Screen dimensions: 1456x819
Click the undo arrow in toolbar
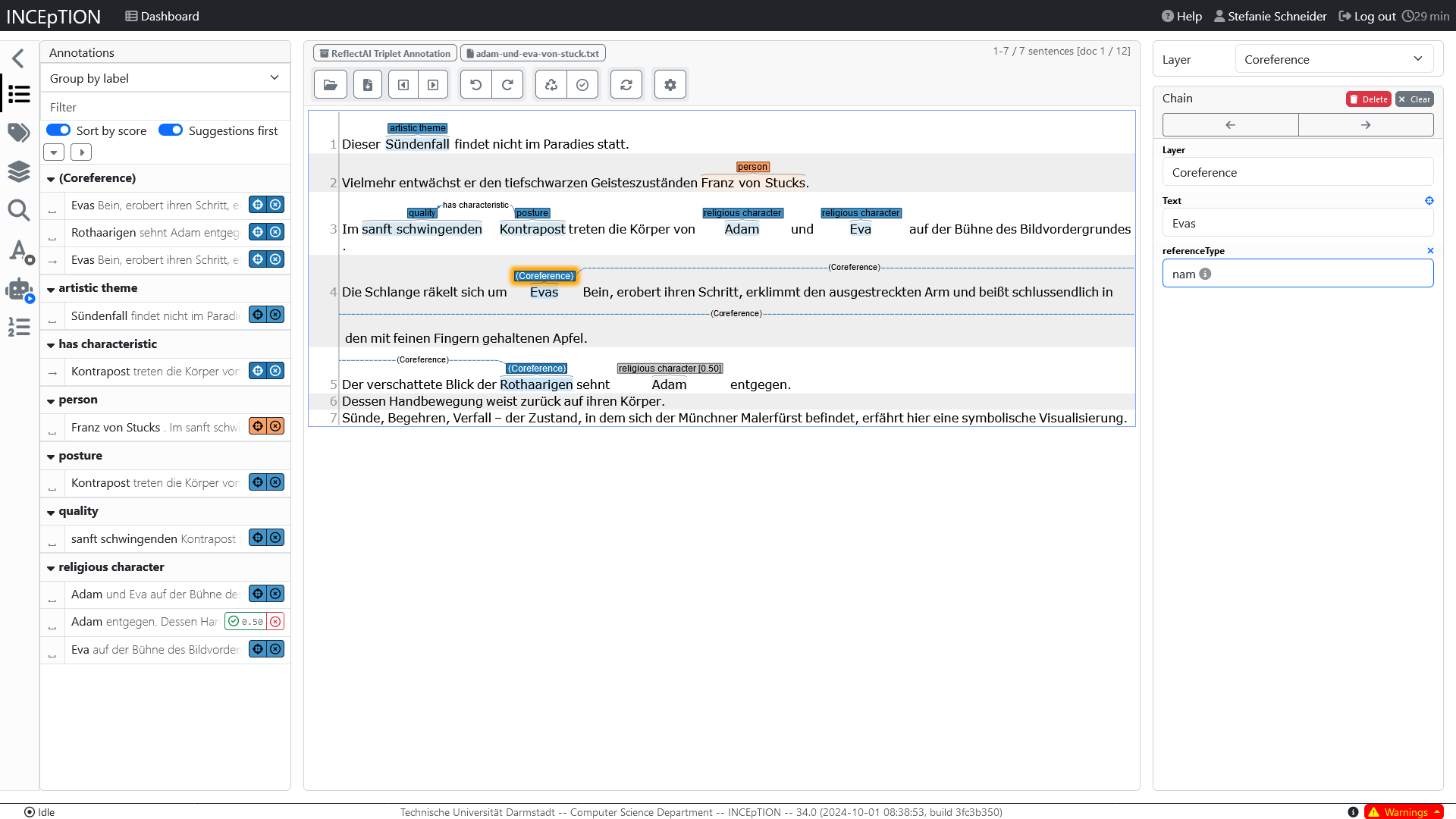[476, 85]
